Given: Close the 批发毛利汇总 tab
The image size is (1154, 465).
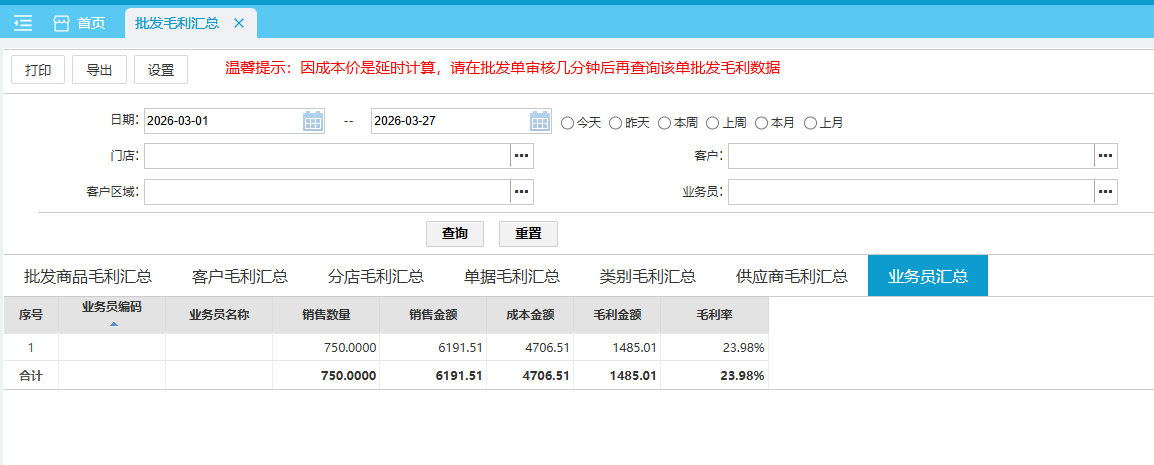Looking at the screenshot, I should coord(238,23).
